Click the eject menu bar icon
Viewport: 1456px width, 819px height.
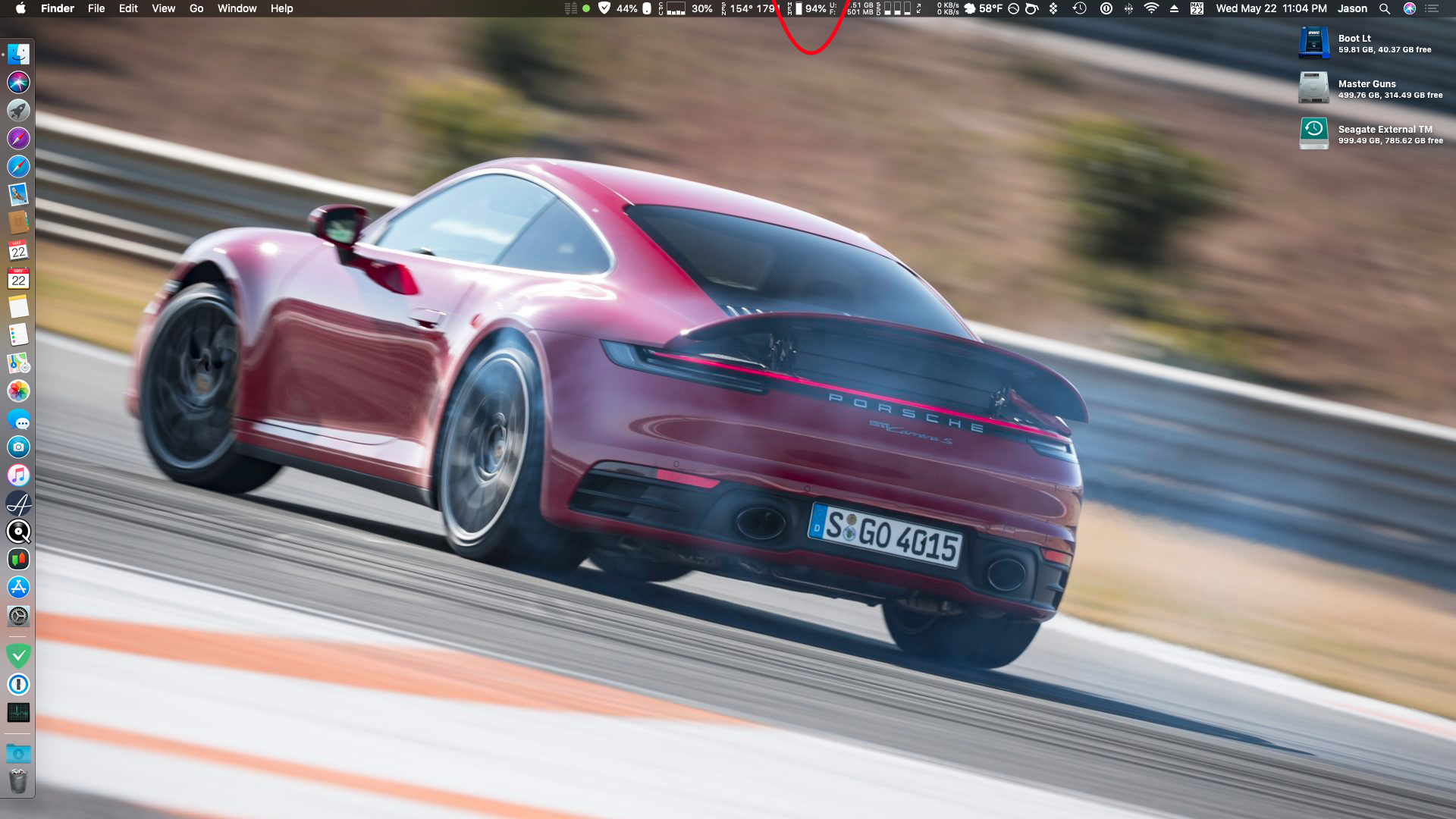click(x=1174, y=8)
